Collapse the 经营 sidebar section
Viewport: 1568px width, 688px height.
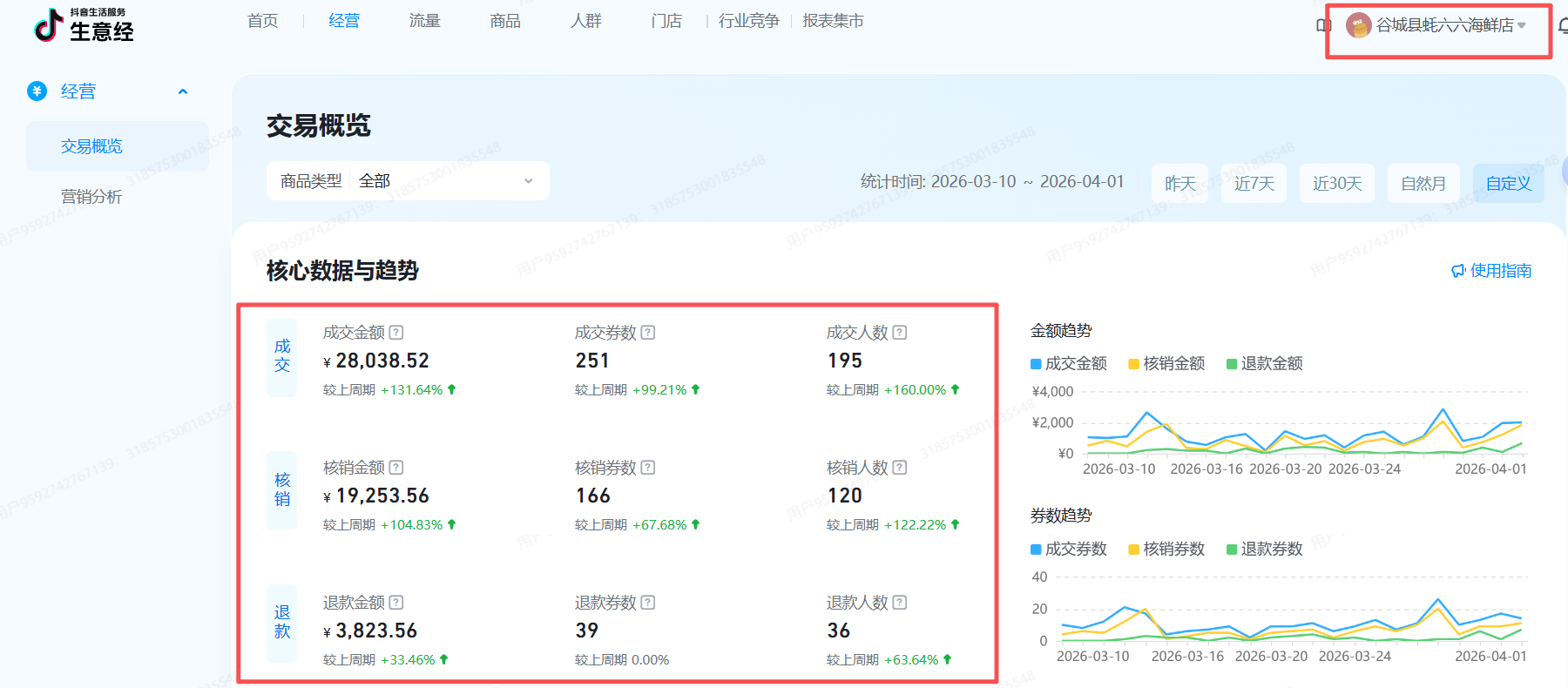[x=183, y=91]
